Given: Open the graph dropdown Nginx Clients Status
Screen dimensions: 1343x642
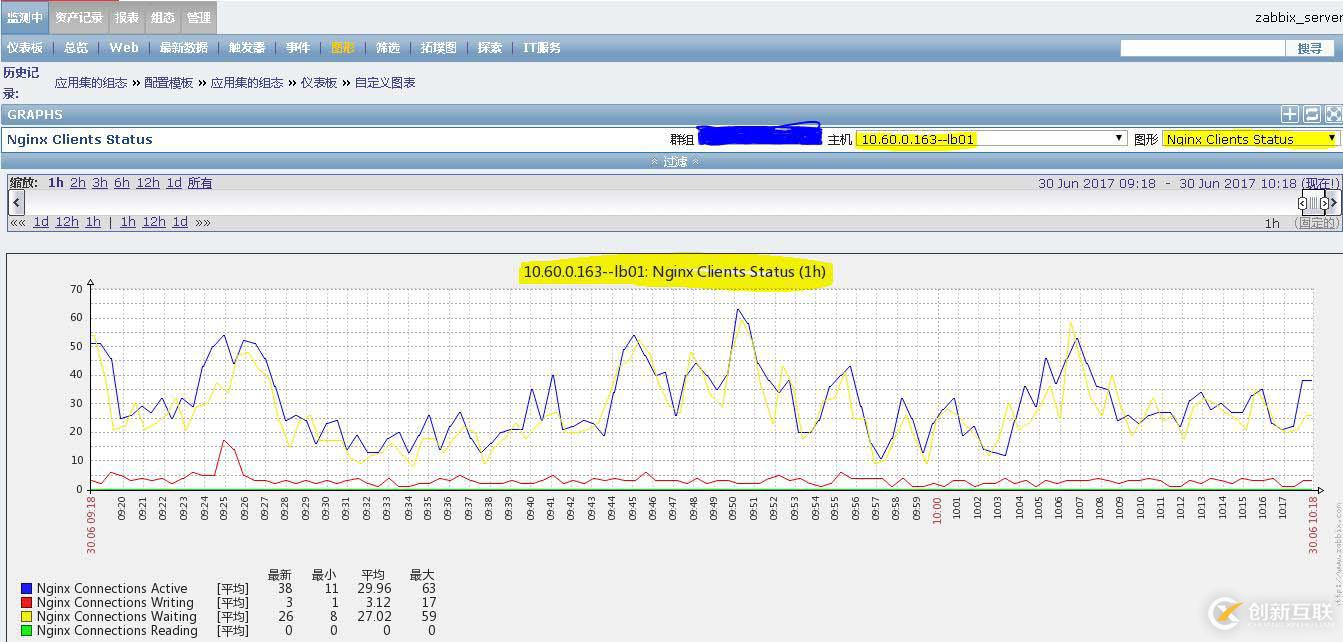Looking at the screenshot, I should pyautogui.click(x=1250, y=139).
